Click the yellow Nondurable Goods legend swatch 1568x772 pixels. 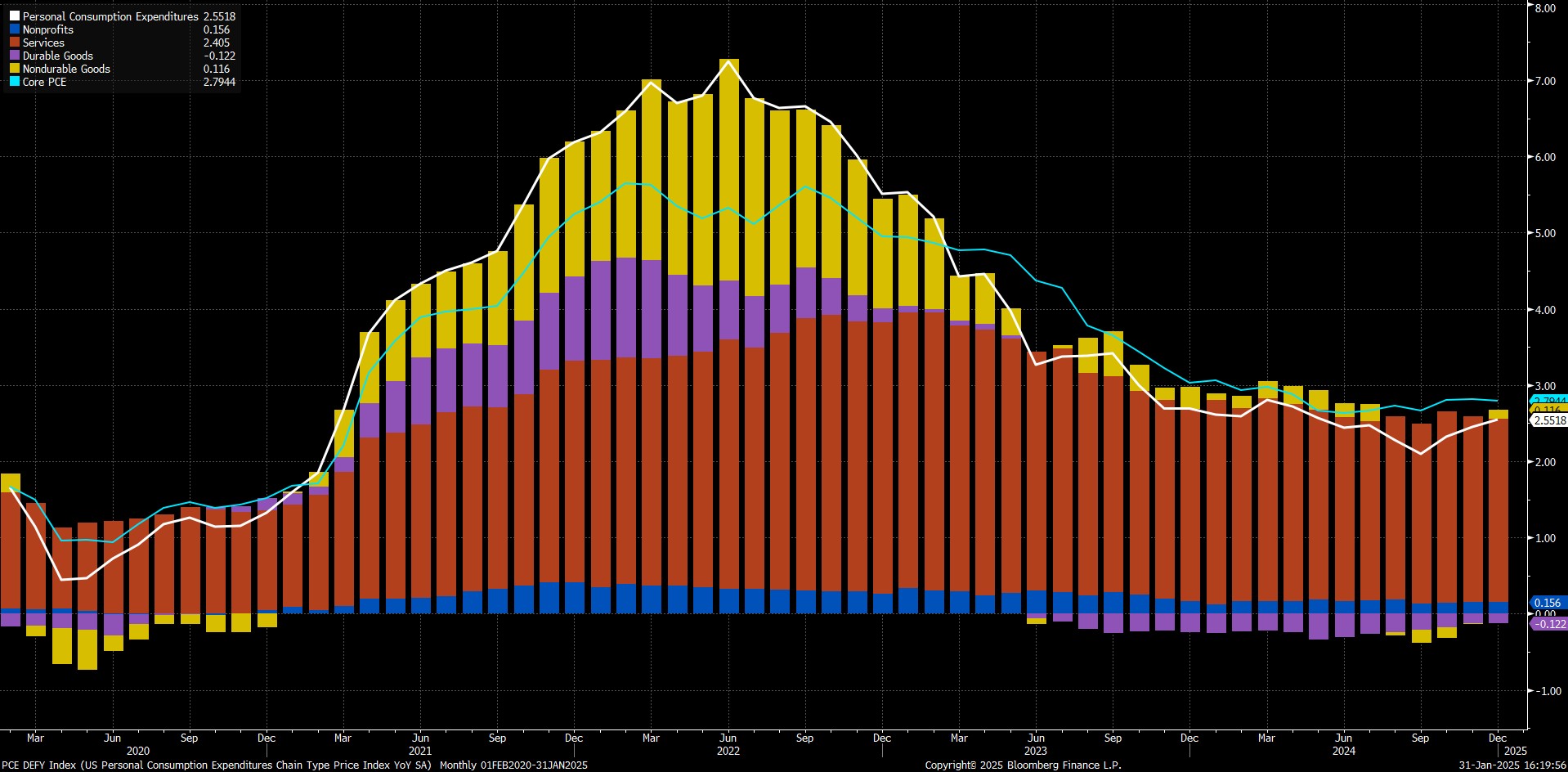tap(14, 69)
